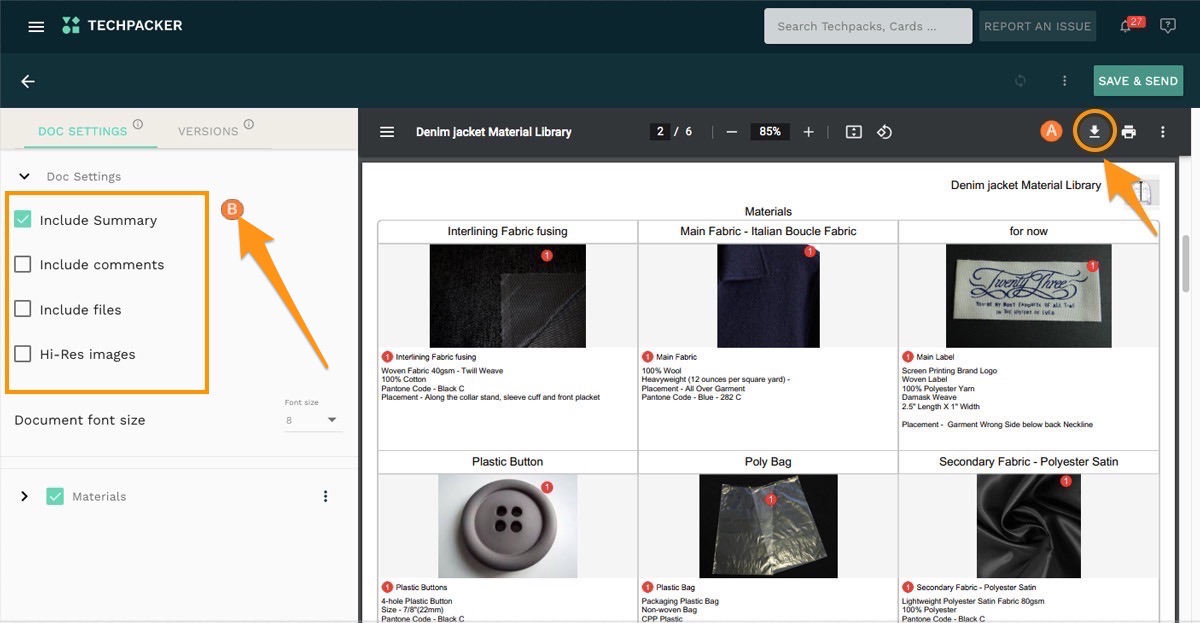Click the download PDF icon
Screen dimensions: 1200x623
pyautogui.click(x=1094, y=132)
